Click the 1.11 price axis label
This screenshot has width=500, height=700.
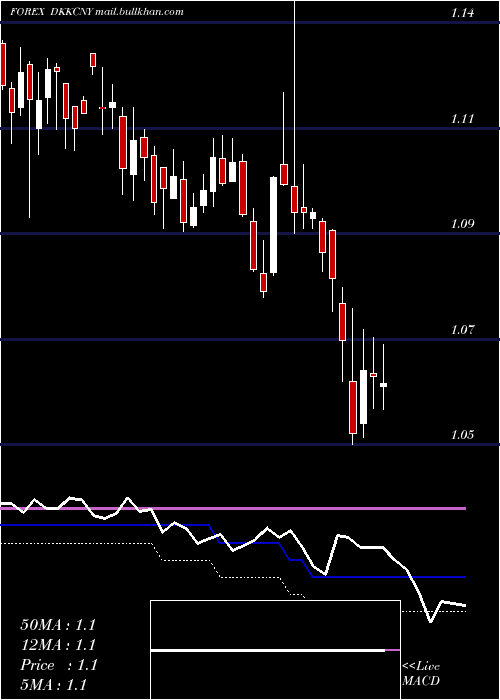tap(462, 119)
